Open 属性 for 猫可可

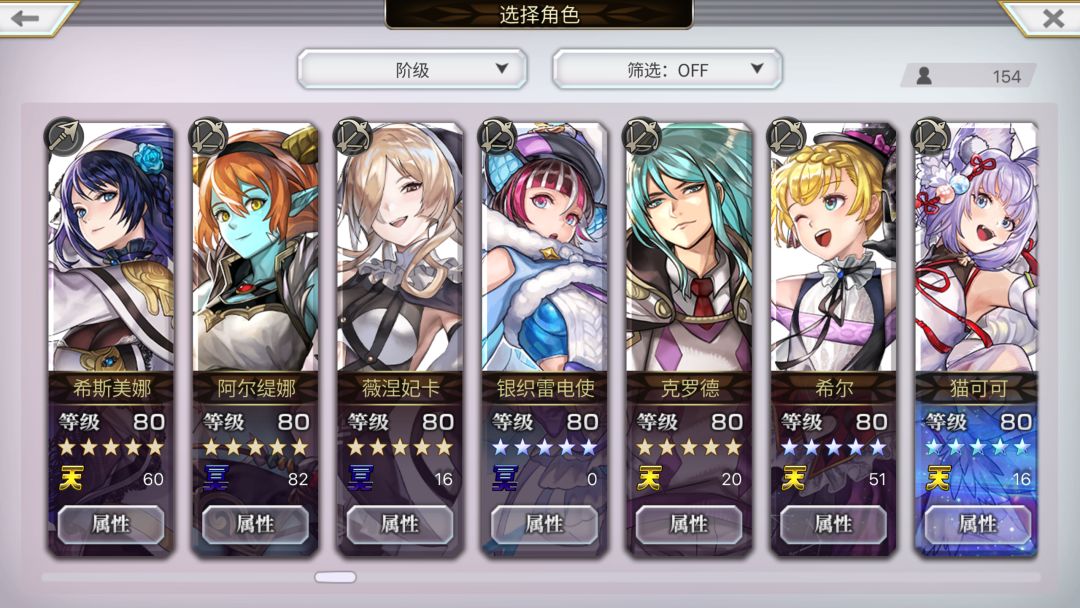pyautogui.click(x=977, y=524)
